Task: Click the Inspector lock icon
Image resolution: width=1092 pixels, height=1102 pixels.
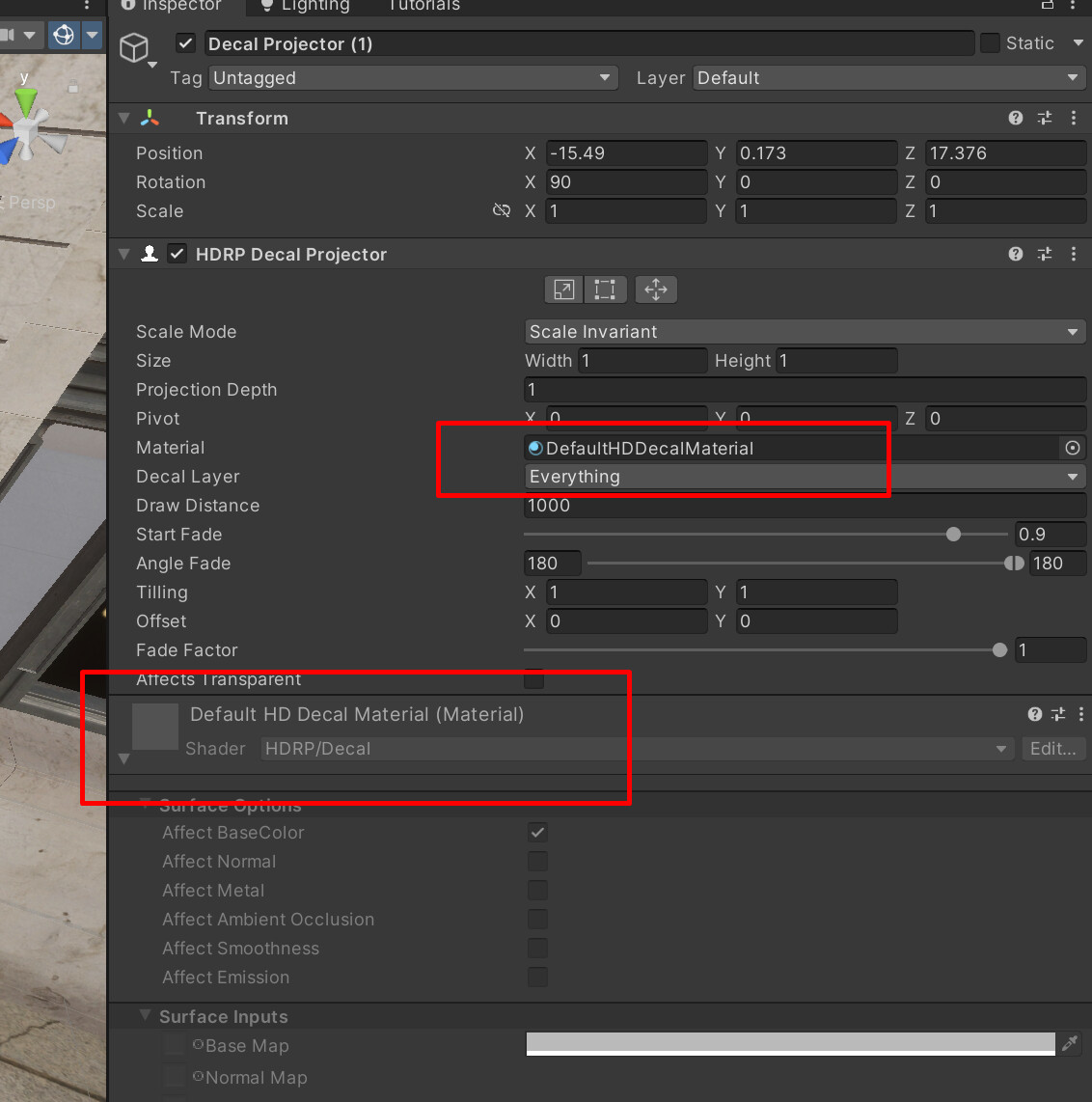Action: click(x=1047, y=5)
